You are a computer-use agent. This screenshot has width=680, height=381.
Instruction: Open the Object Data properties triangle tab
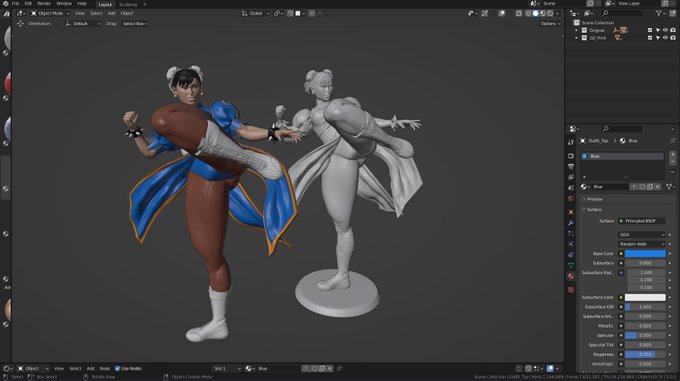point(571,265)
